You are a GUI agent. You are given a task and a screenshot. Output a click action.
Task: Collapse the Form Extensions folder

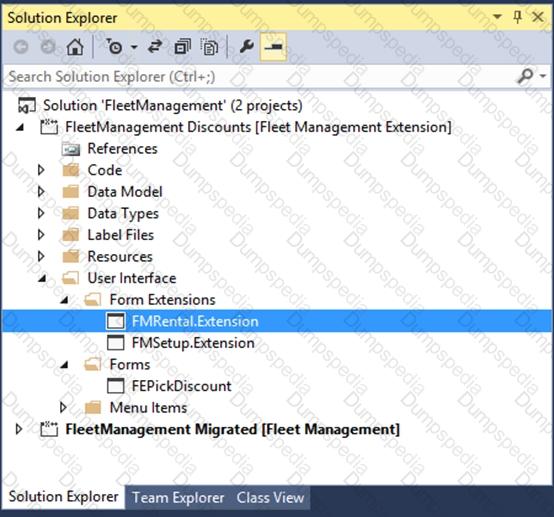[x=65, y=300]
